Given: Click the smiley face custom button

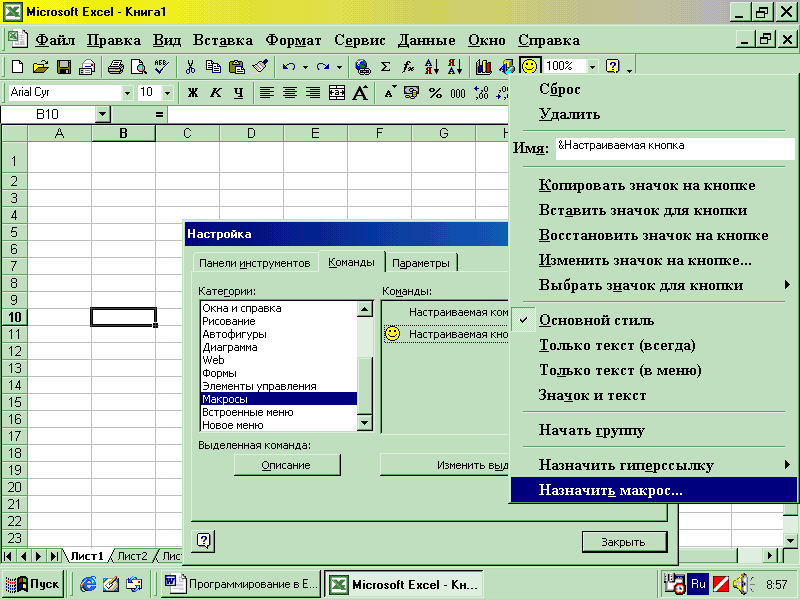Looking at the screenshot, I should pos(530,66).
